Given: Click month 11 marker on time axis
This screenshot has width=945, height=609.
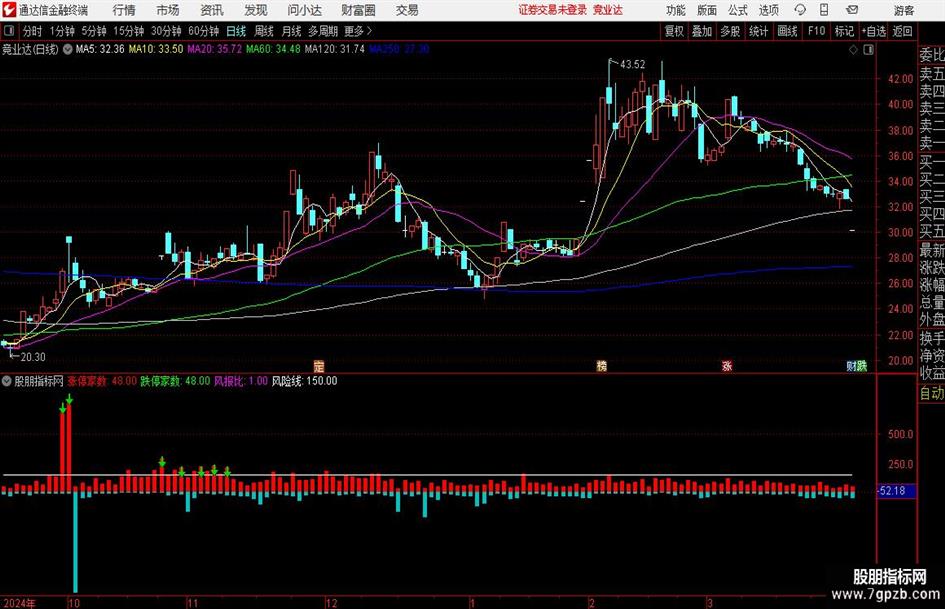Looking at the screenshot, I should coord(192,603).
